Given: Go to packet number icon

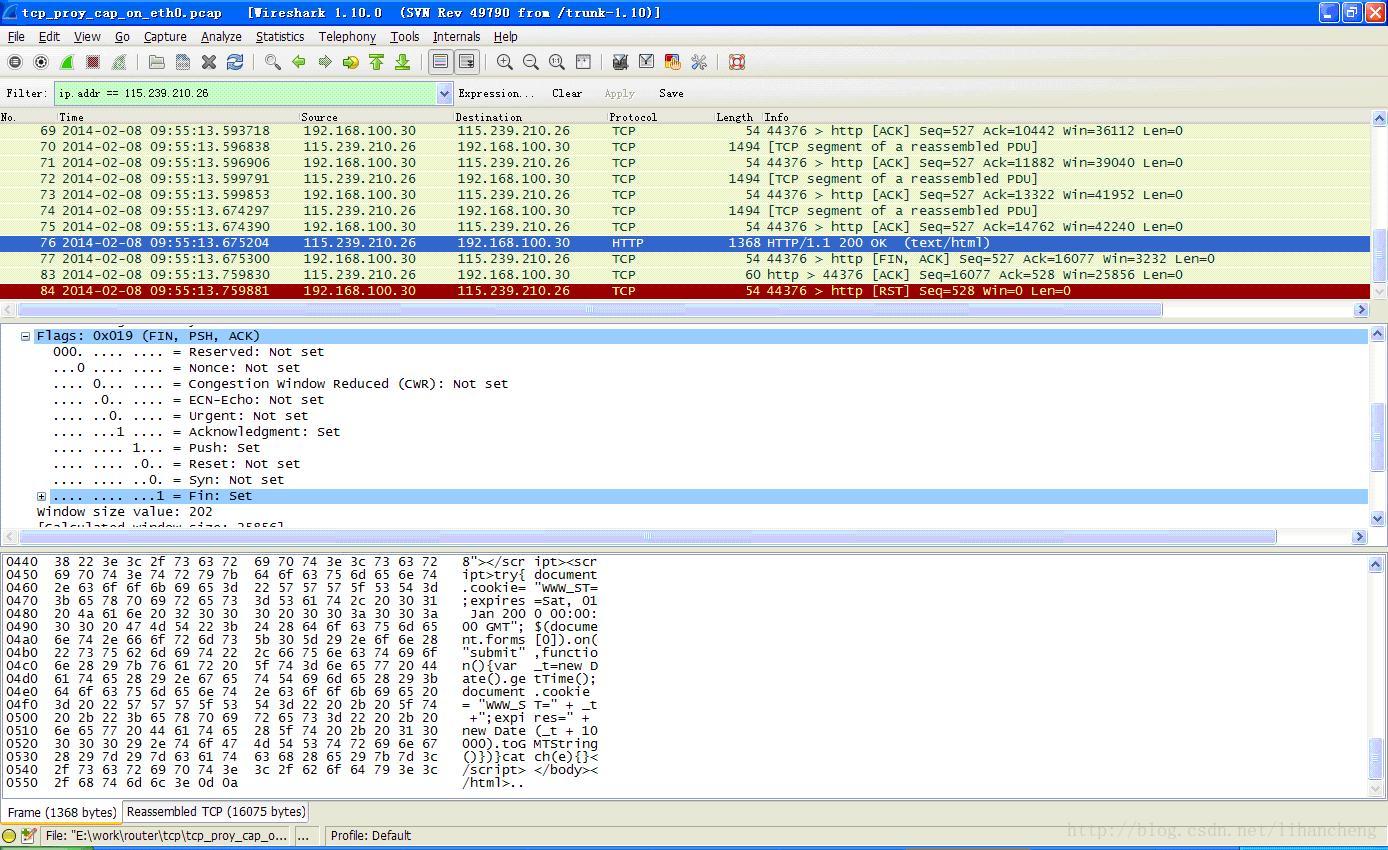Looking at the screenshot, I should coord(350,62).
